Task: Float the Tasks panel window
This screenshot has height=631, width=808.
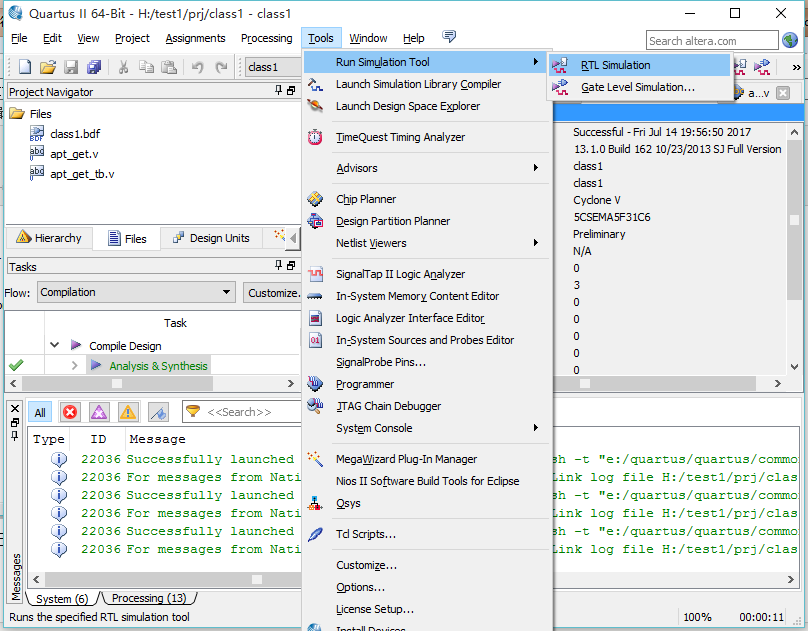Action: point(291,265)
